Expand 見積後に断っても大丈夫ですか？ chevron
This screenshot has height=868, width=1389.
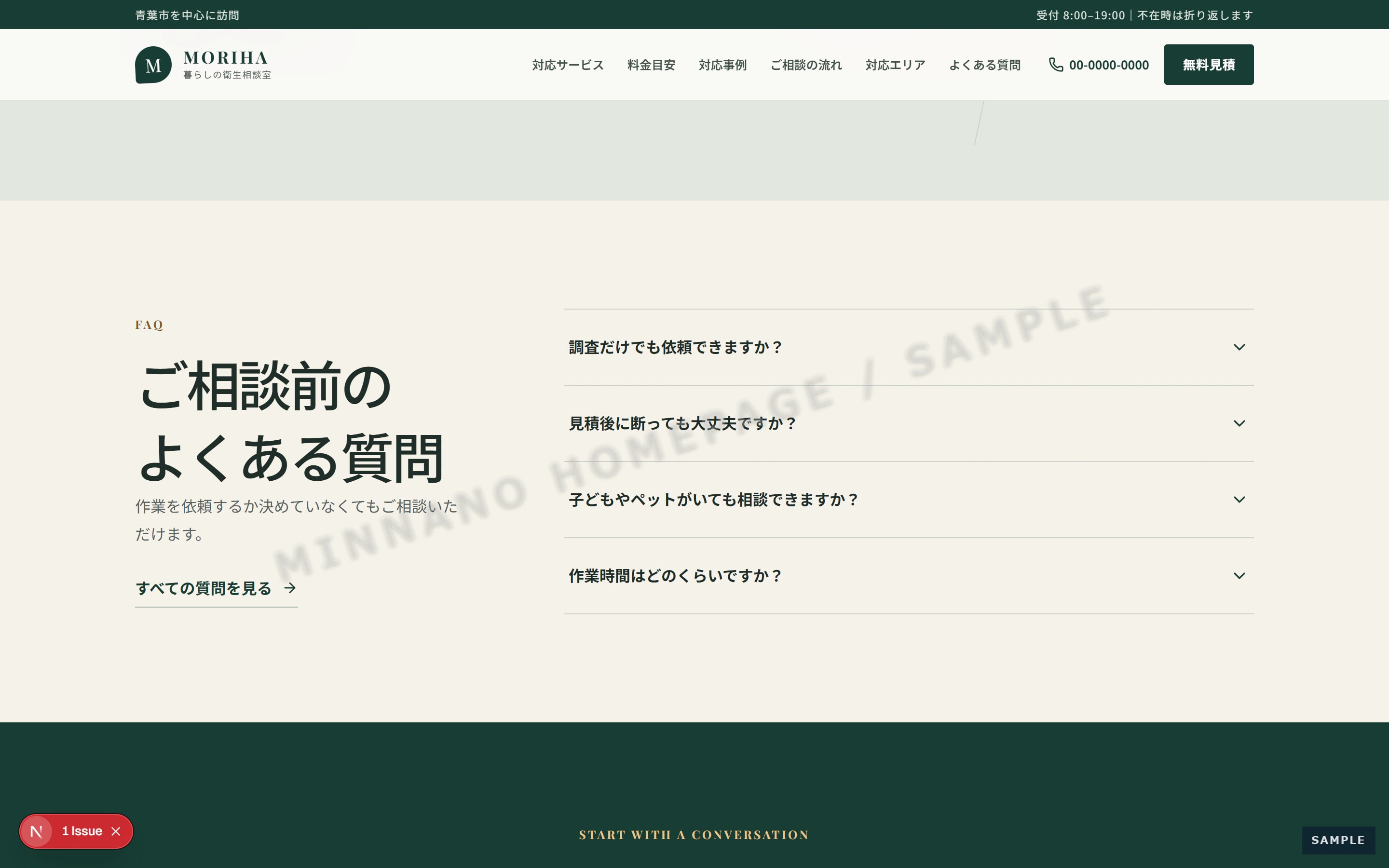point(1239,424)
